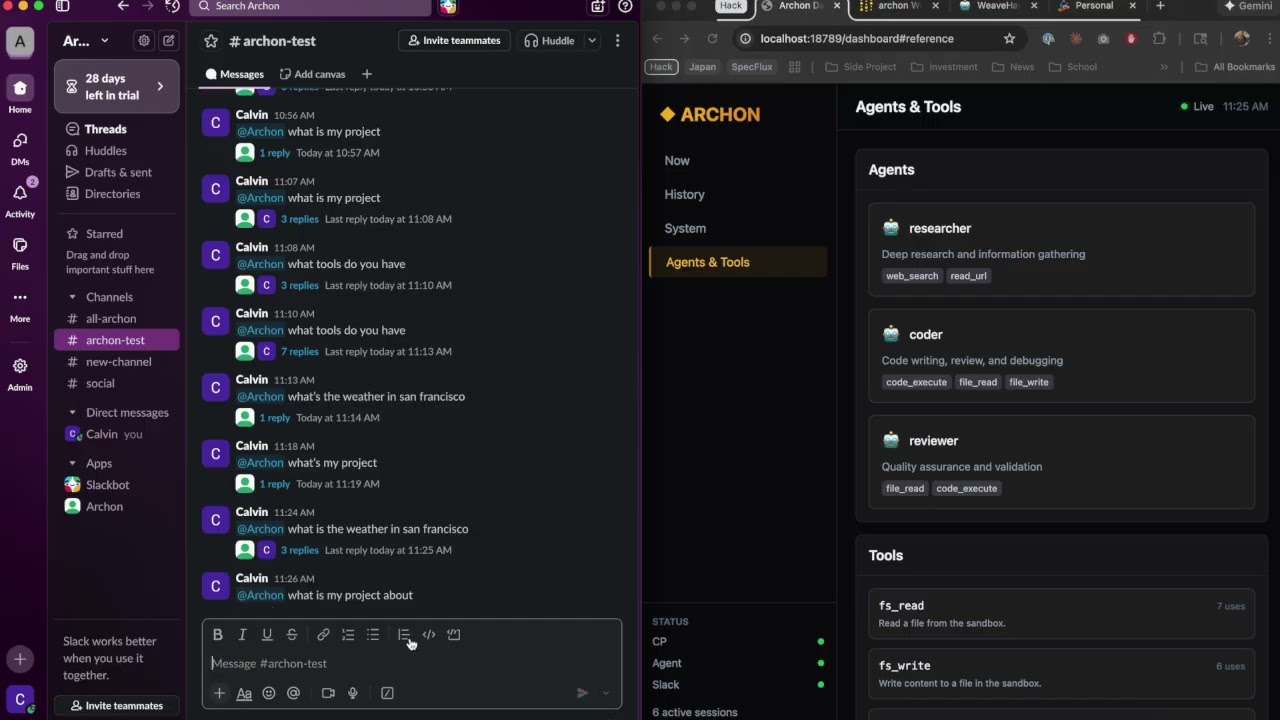Record a video clip in composer
Viewport: 1280px width, 720px height.
click(328, 693)
